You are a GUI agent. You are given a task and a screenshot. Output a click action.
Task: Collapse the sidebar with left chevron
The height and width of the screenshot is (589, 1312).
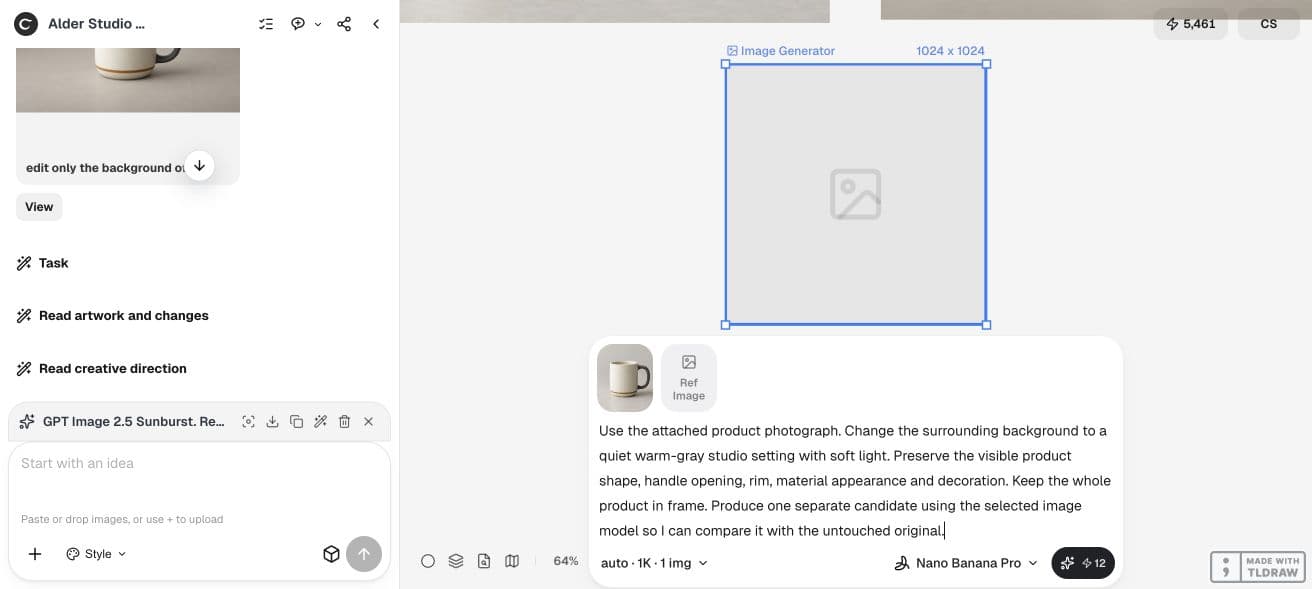coord(376,24)
